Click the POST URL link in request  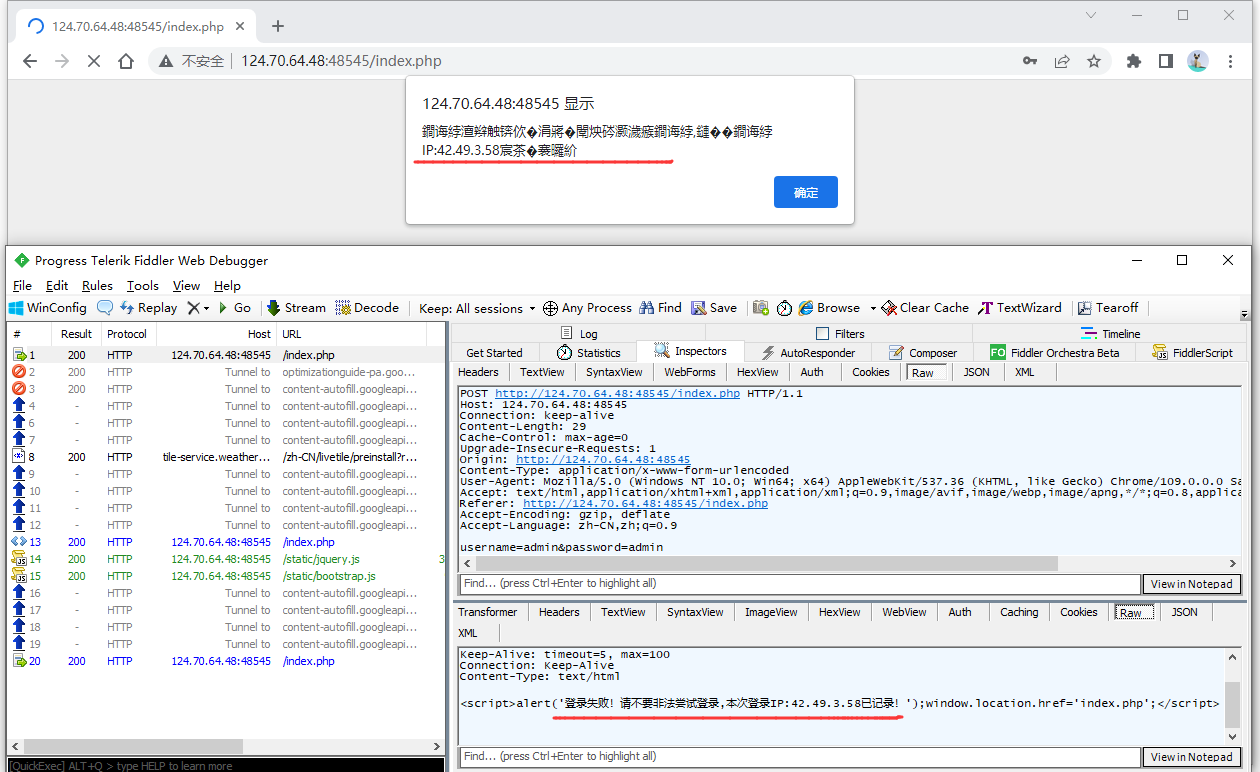pyautogui.click(x=618, y=393)
